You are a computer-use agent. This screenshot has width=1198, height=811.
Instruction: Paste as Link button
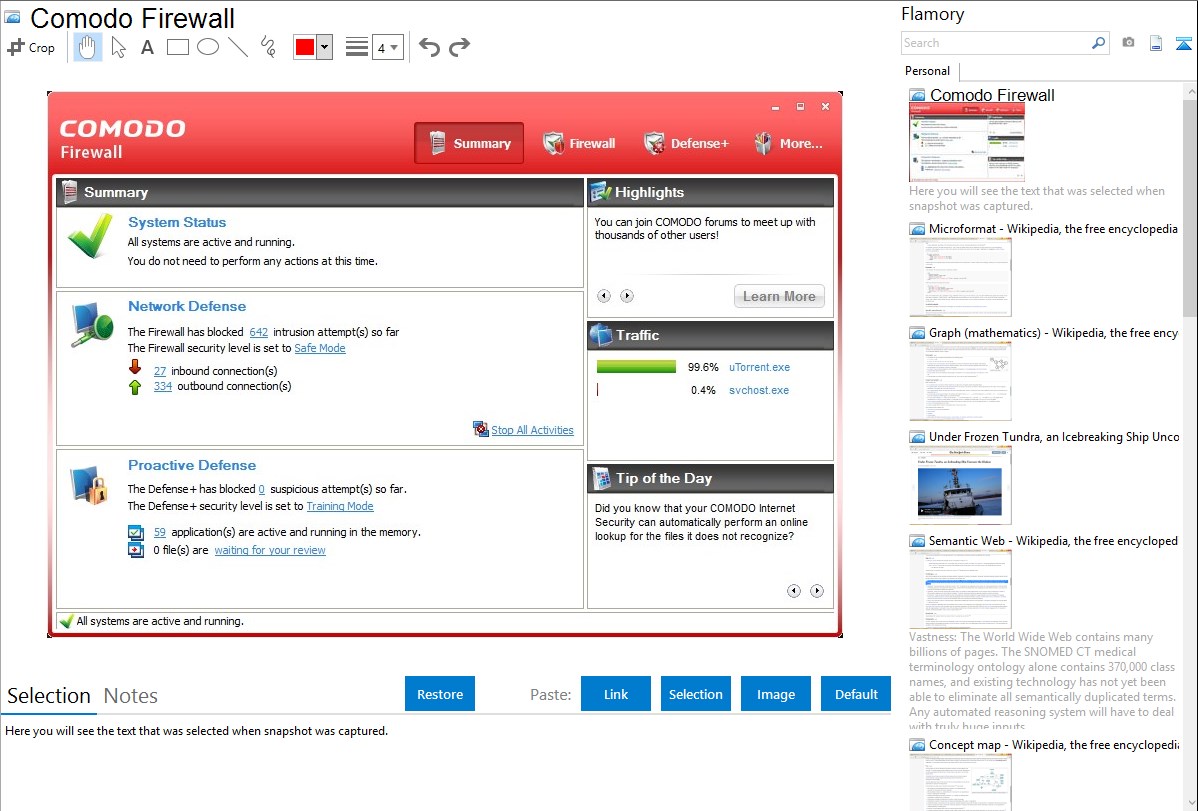click(616, 693)
